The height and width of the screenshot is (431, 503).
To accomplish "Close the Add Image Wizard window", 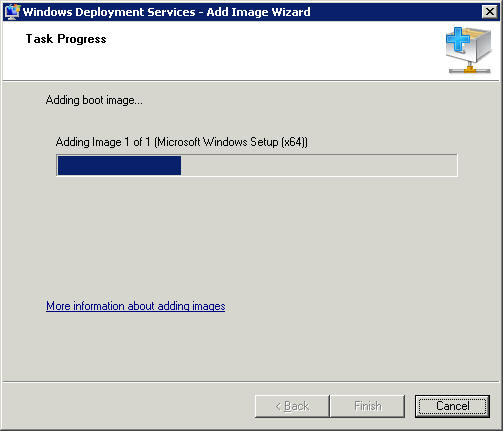I will [490, 12].
